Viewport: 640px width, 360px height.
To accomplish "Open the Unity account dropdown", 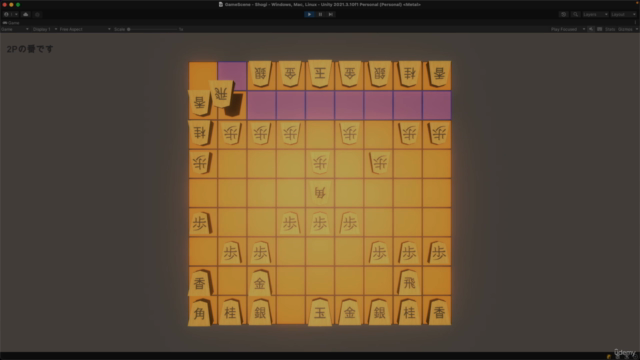I will pos(11,14).
